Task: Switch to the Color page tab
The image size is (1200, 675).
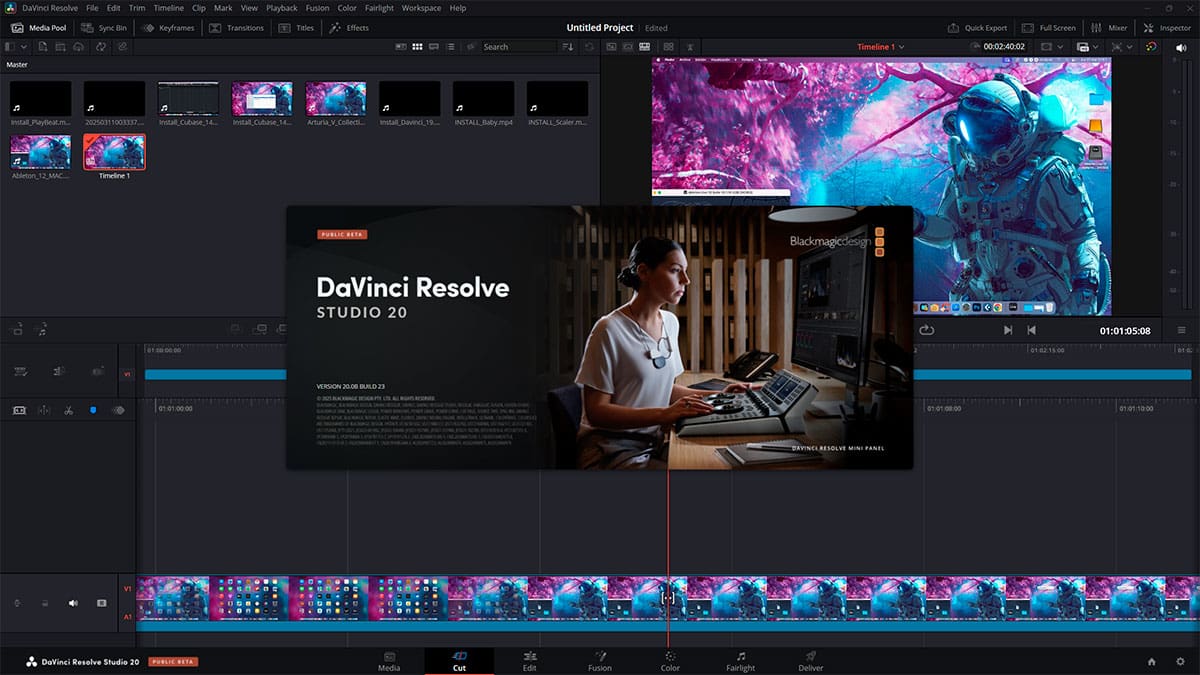Action: point(670,661)
